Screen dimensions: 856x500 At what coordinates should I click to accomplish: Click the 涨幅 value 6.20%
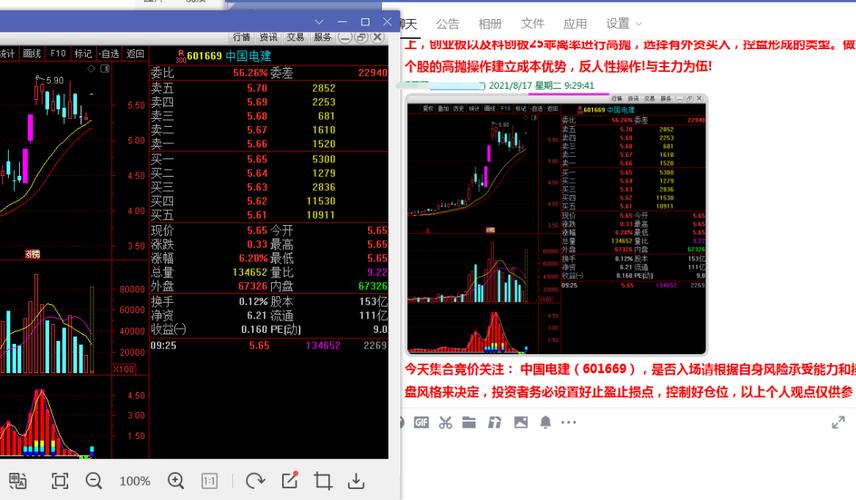[x=253, y=258]
